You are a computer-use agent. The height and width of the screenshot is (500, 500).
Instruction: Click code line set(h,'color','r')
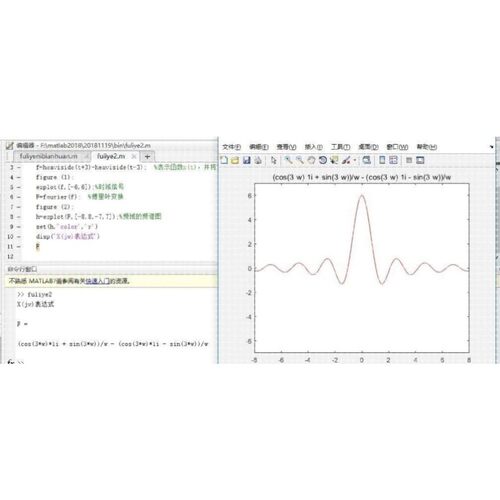click(67, 227)
